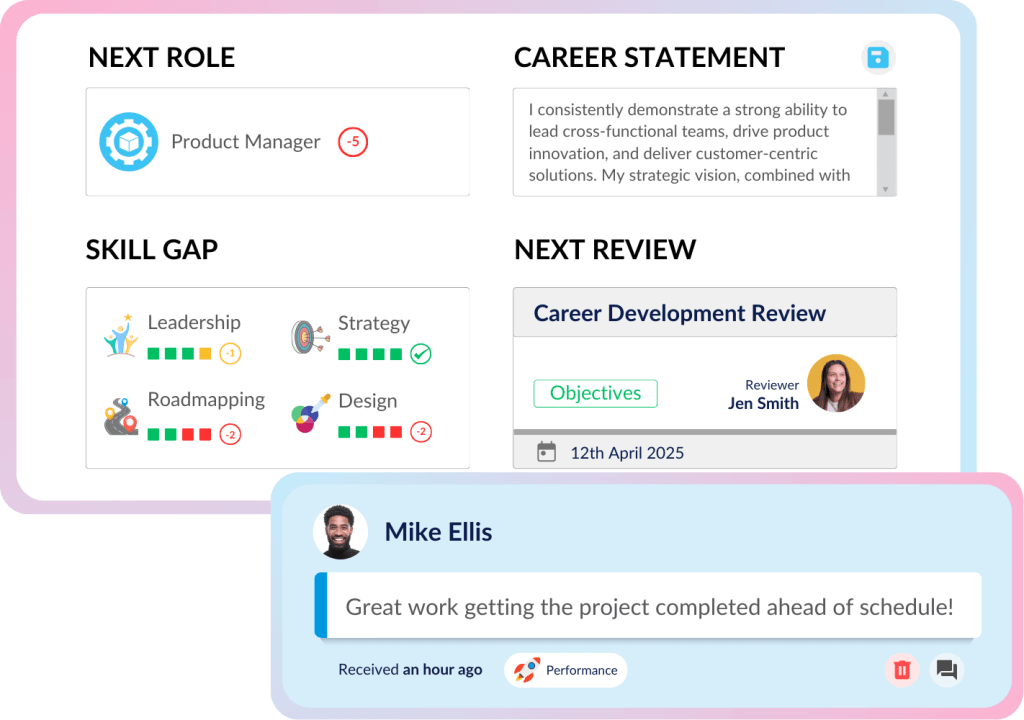Click the Leadership -1 gap badge
This screenshot has width=1024, height=720.
point(230,353)
